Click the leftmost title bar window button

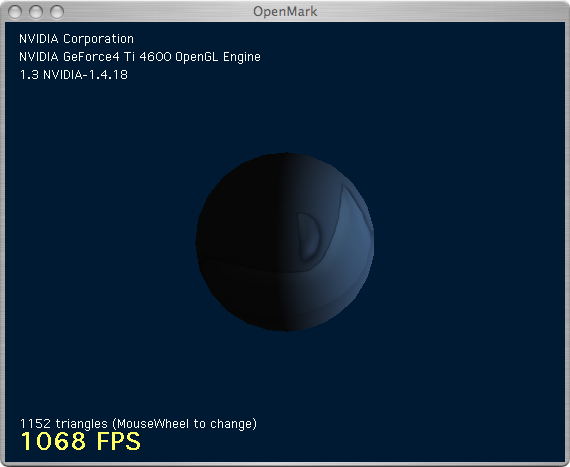coord(15,12)
